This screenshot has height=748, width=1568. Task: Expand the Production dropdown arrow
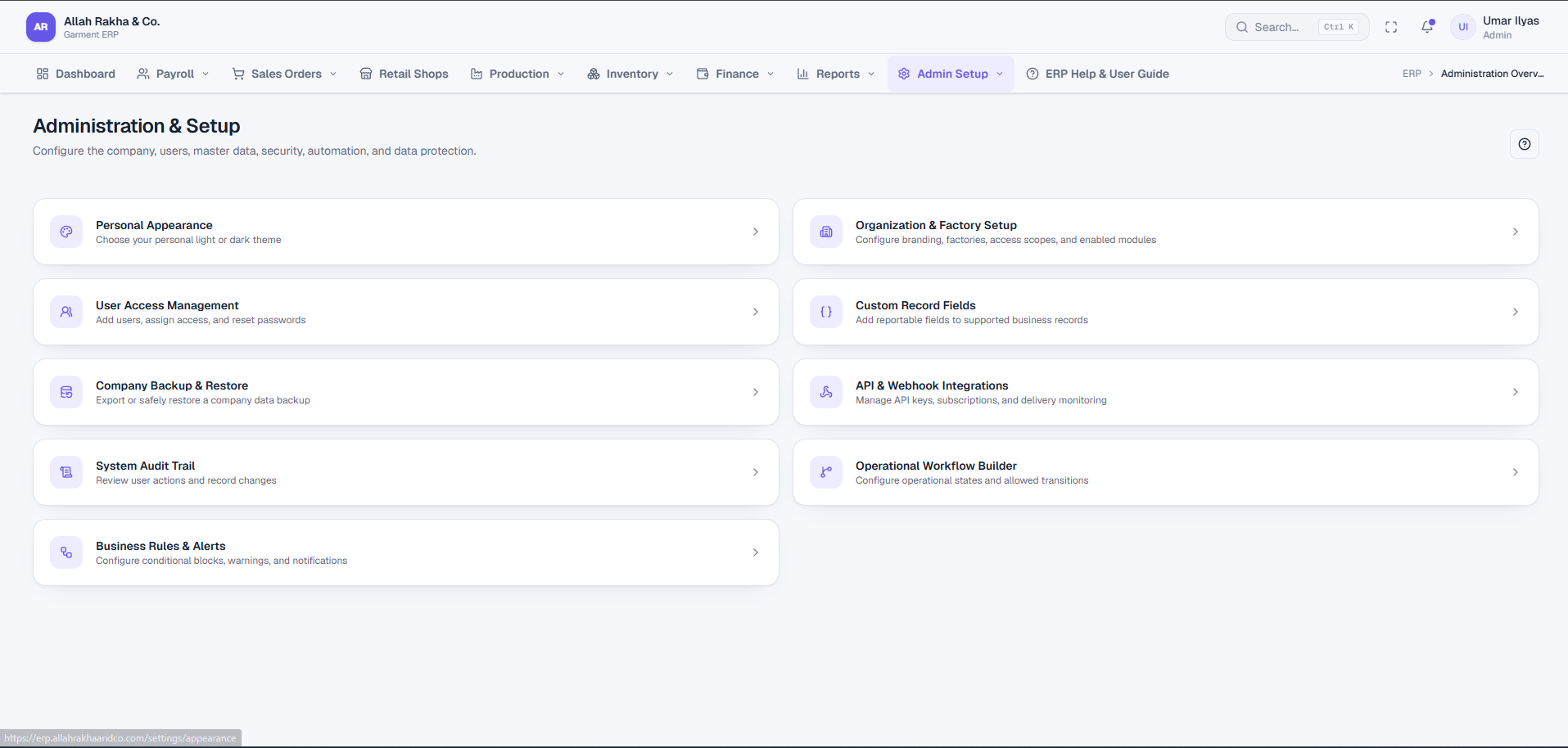(561, 74)
